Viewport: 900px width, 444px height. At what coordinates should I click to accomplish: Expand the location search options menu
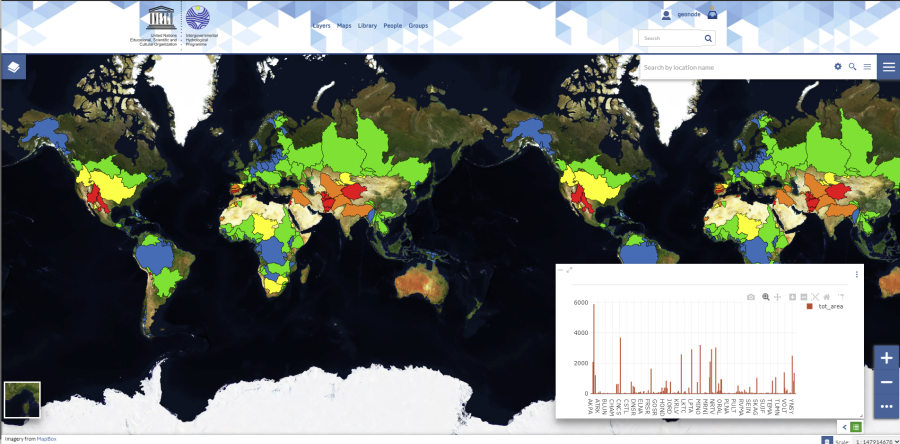[x=867, y=67]
